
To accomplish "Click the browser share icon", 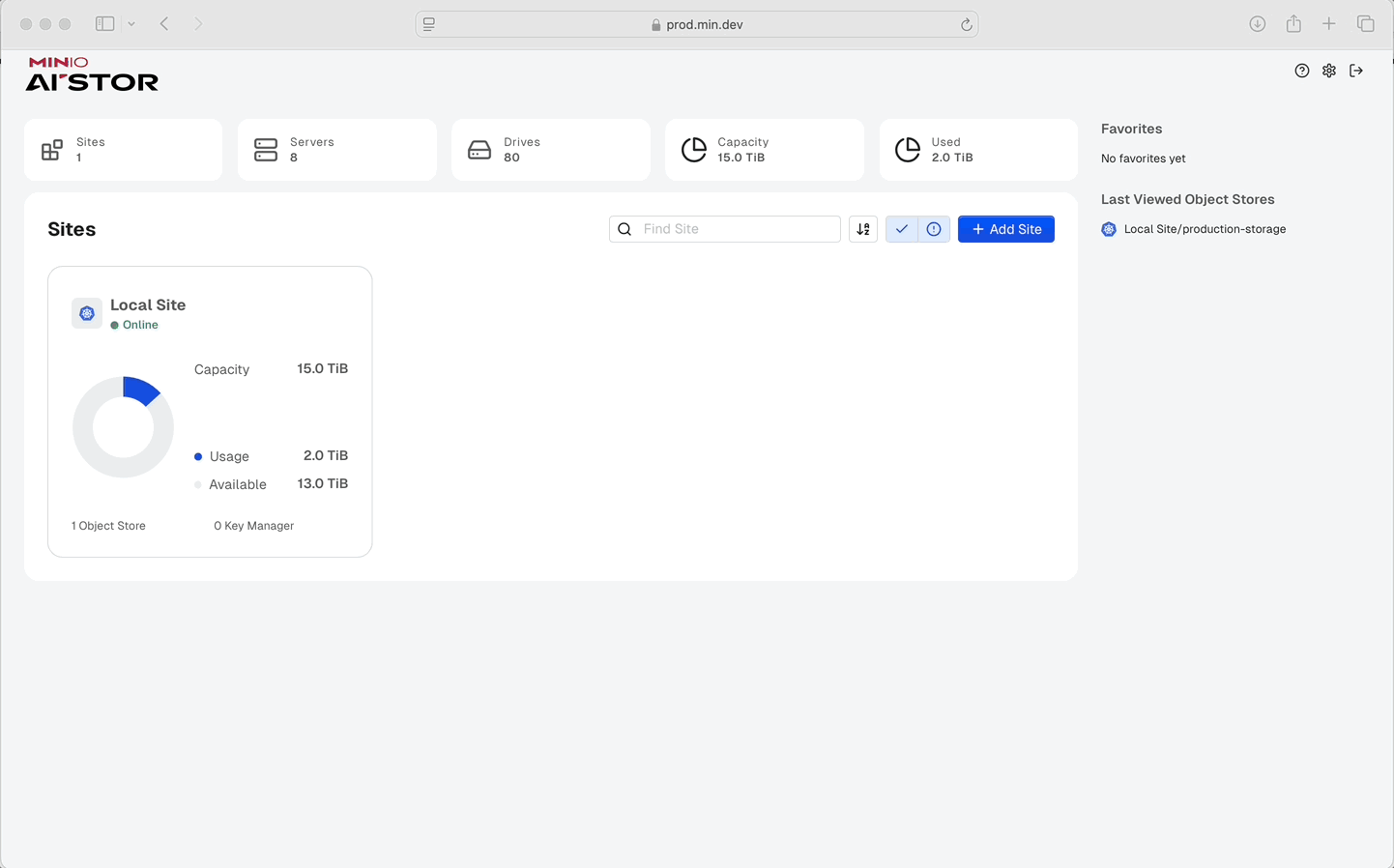I will (x=1293, y=24).
